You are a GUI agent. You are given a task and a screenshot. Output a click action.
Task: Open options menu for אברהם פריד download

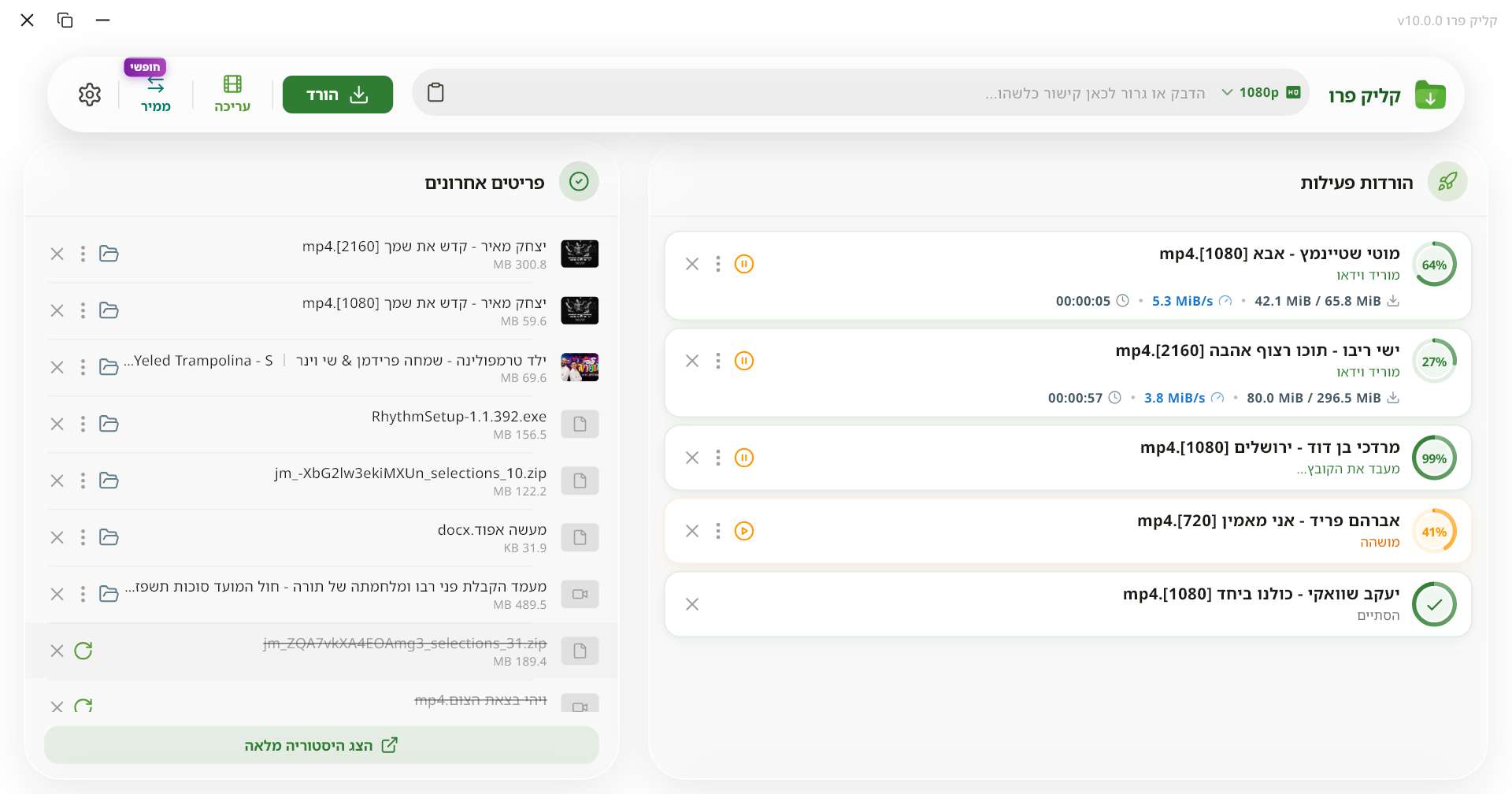(x=717, y=531)
